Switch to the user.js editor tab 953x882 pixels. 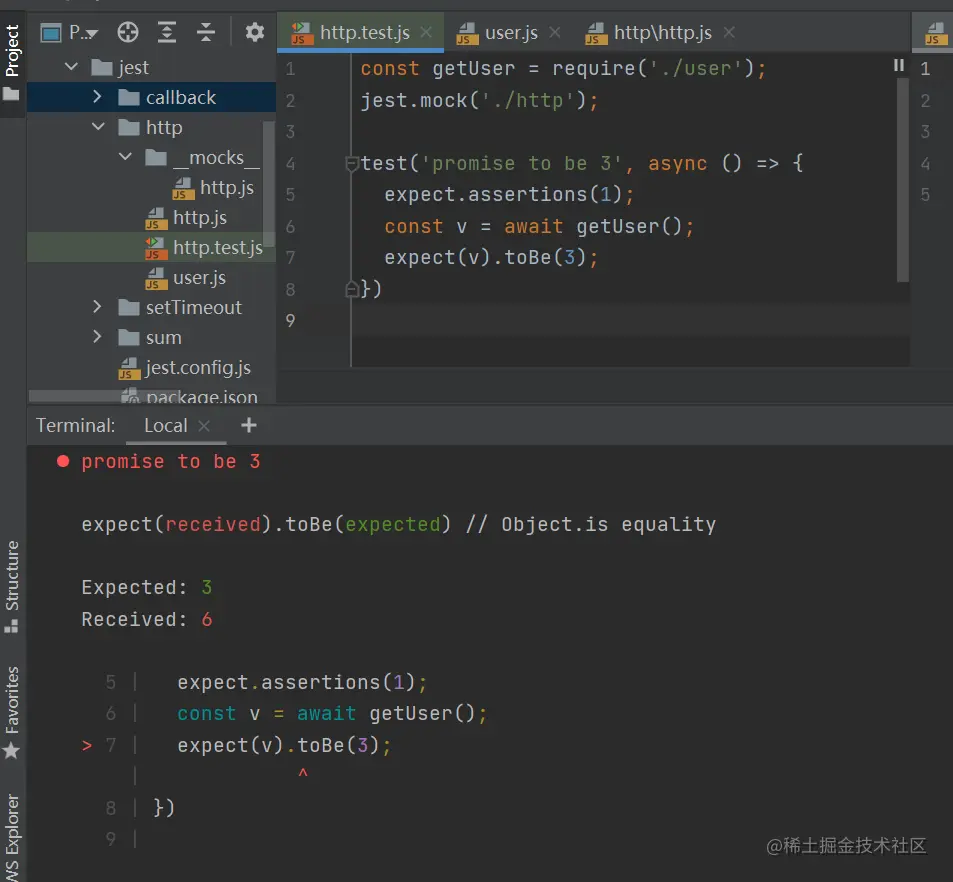511,33
